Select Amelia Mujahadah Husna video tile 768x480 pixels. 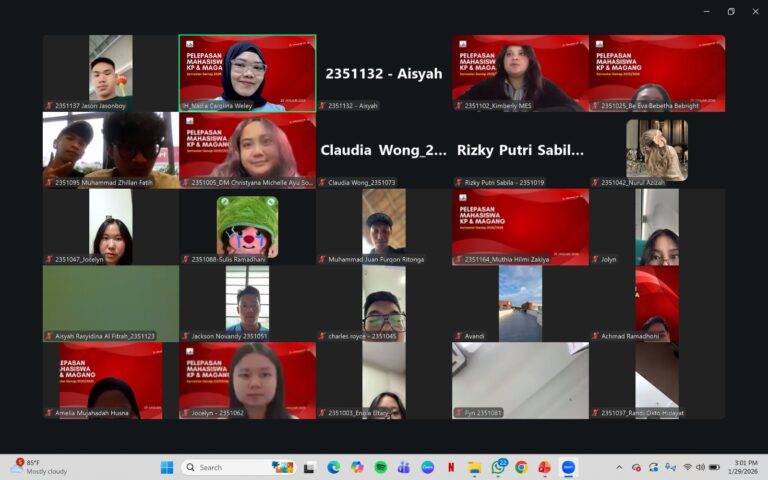click(111, 381)
